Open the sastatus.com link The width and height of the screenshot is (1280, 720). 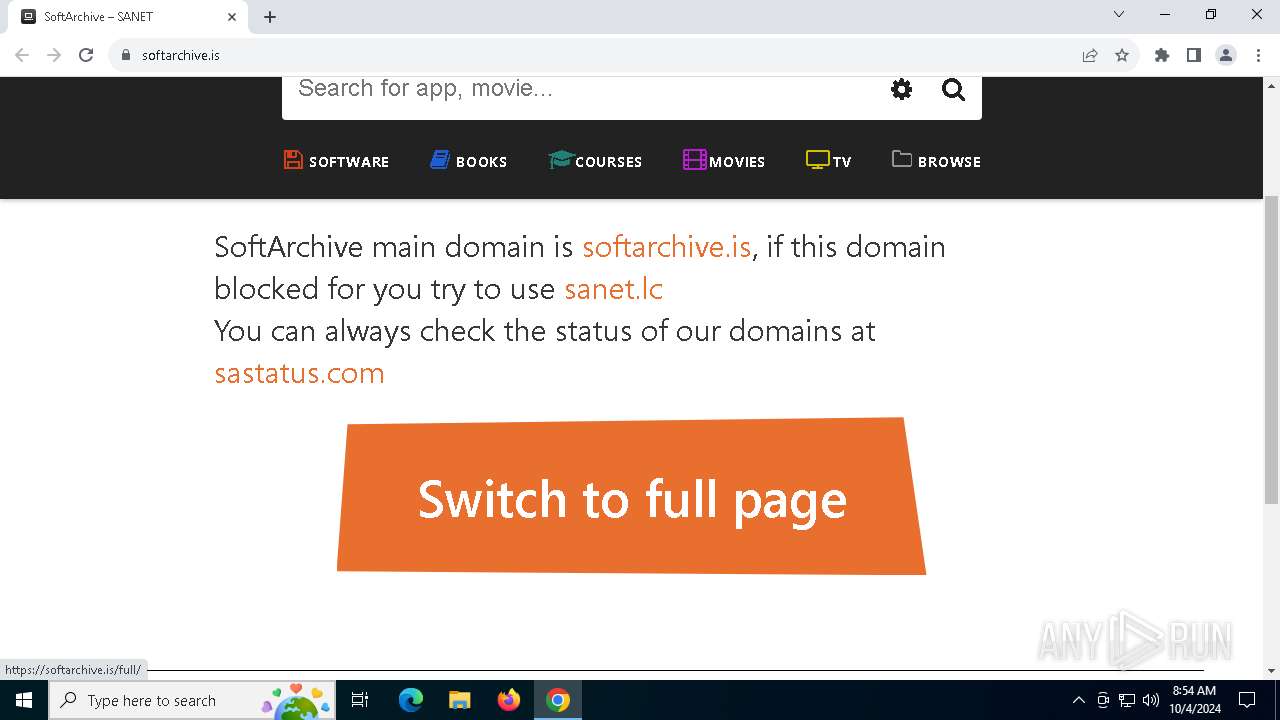tap(299, 373)
